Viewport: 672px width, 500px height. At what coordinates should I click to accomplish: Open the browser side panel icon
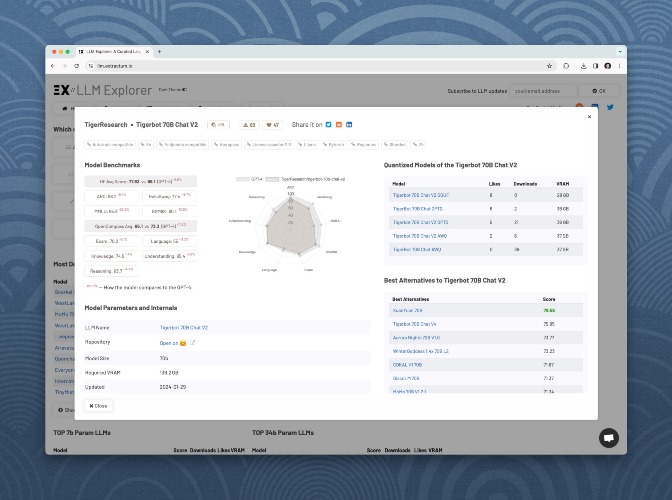pos(595,66)
